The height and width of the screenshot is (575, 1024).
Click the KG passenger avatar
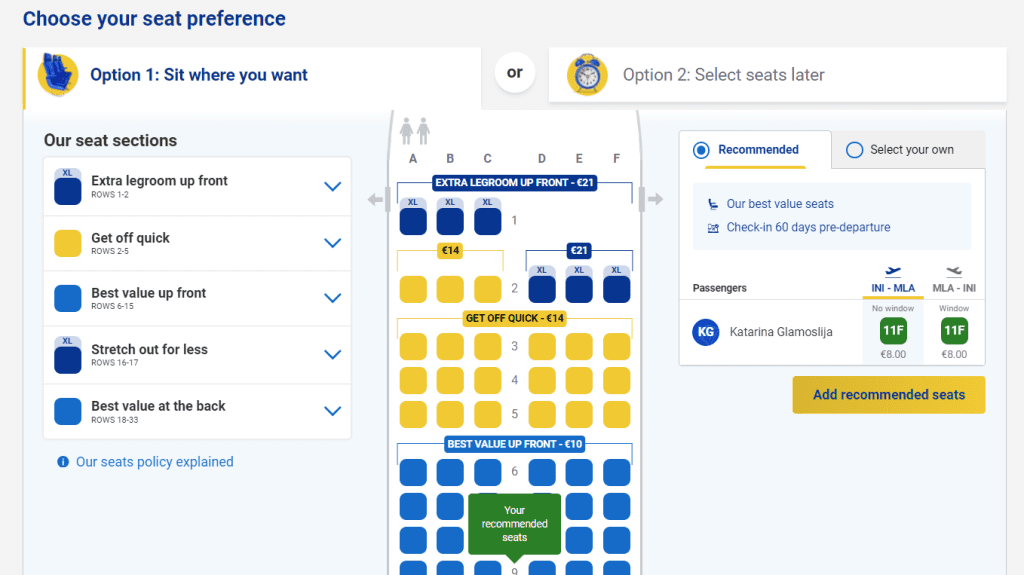705,332
